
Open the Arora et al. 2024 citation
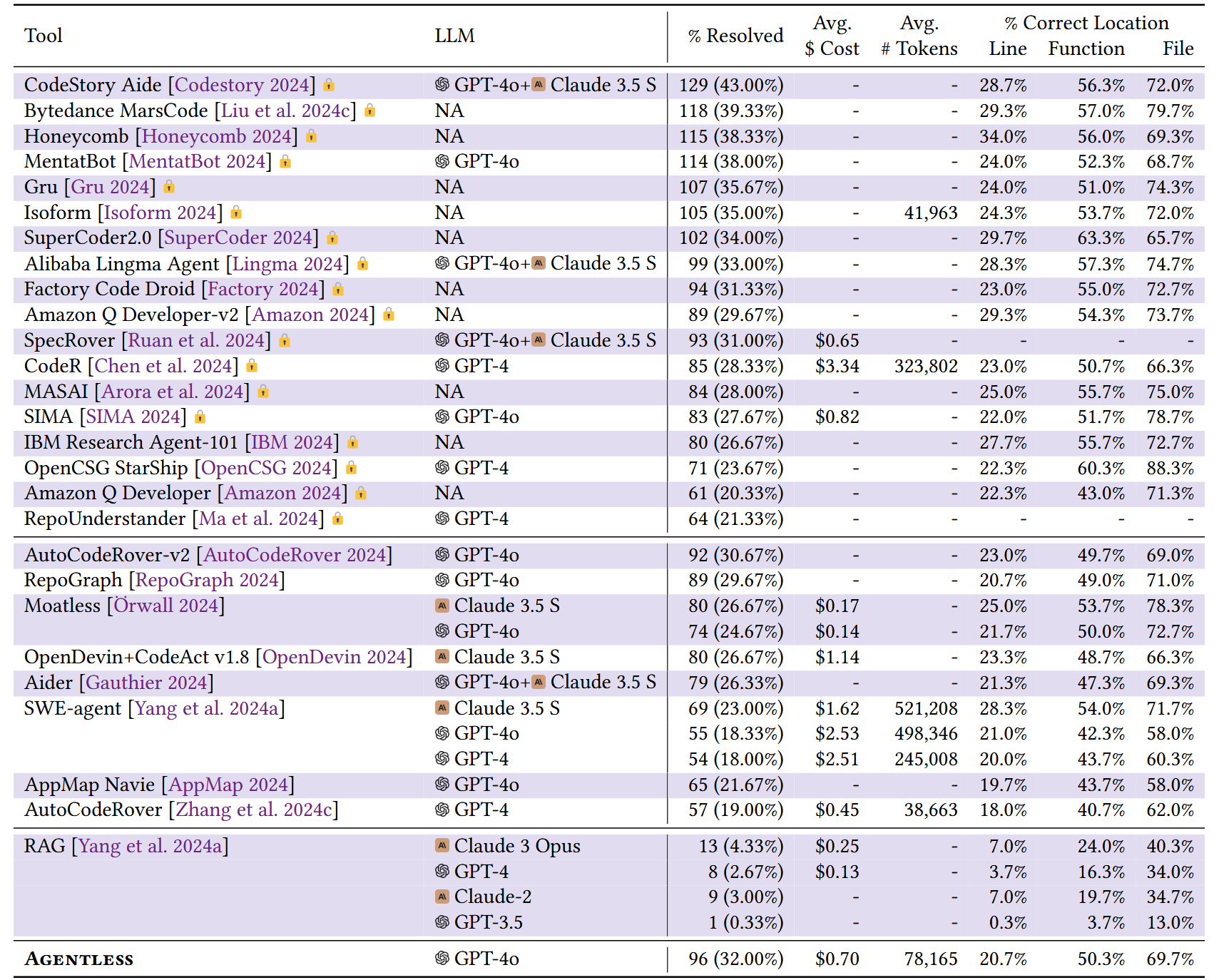click(173, 392)
